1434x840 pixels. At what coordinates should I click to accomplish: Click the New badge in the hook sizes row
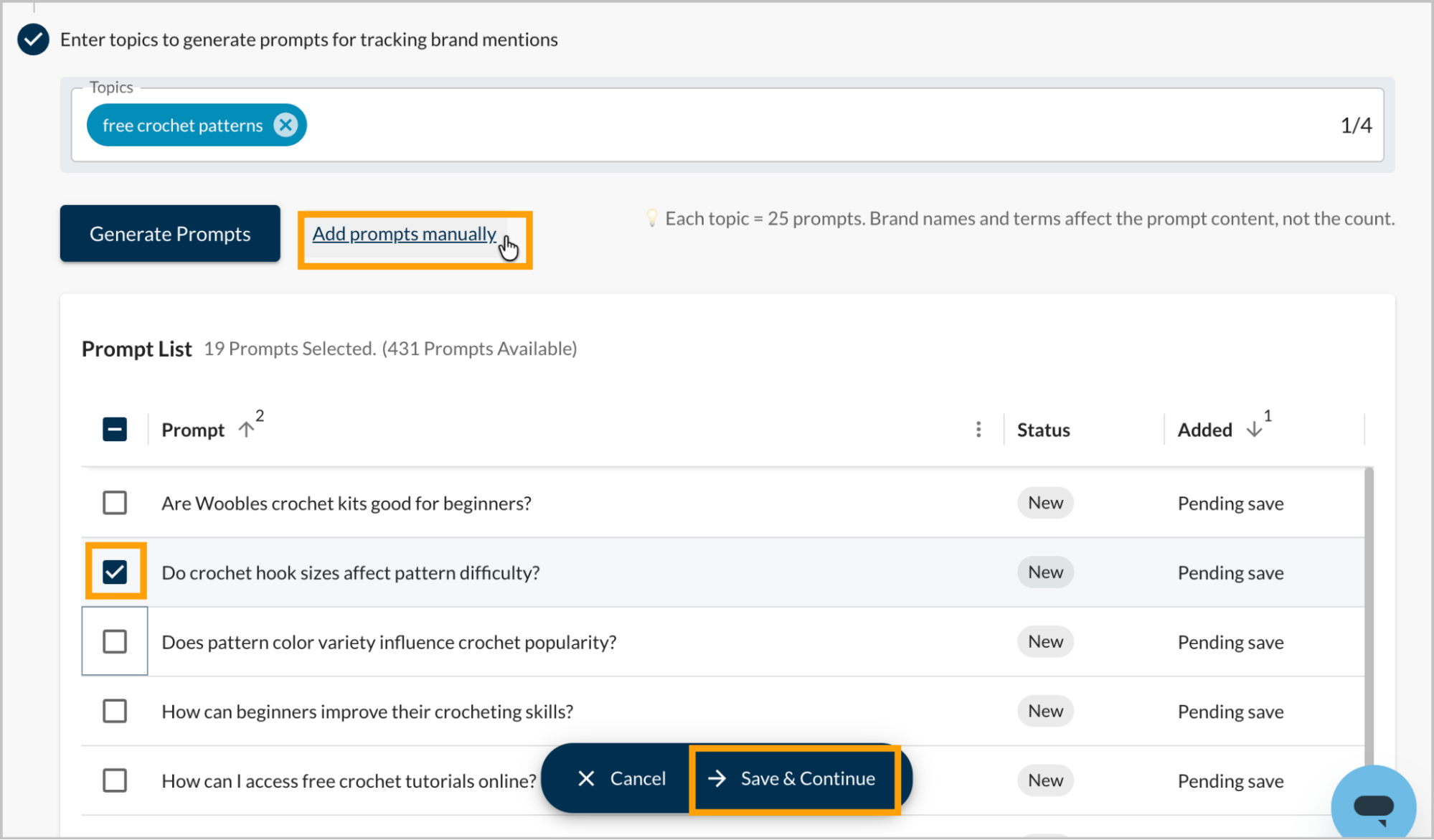coord(1045,572)
